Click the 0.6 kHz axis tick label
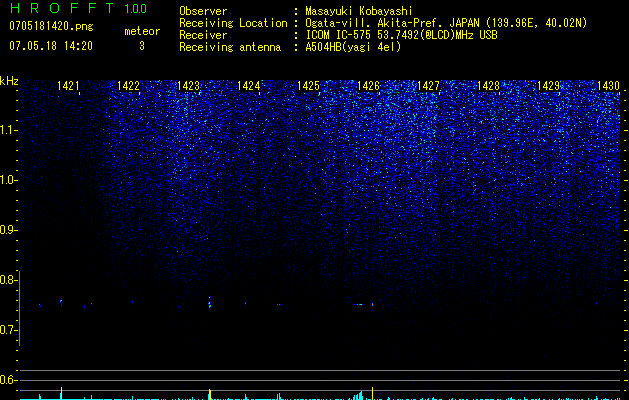 [x=7, y=380]
